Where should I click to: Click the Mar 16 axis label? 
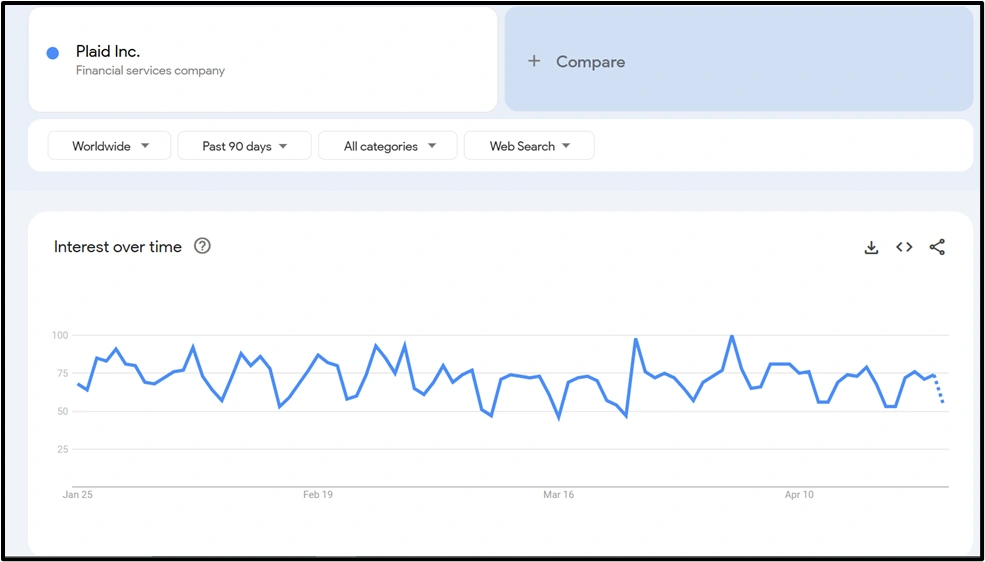(x=558, y=495)
